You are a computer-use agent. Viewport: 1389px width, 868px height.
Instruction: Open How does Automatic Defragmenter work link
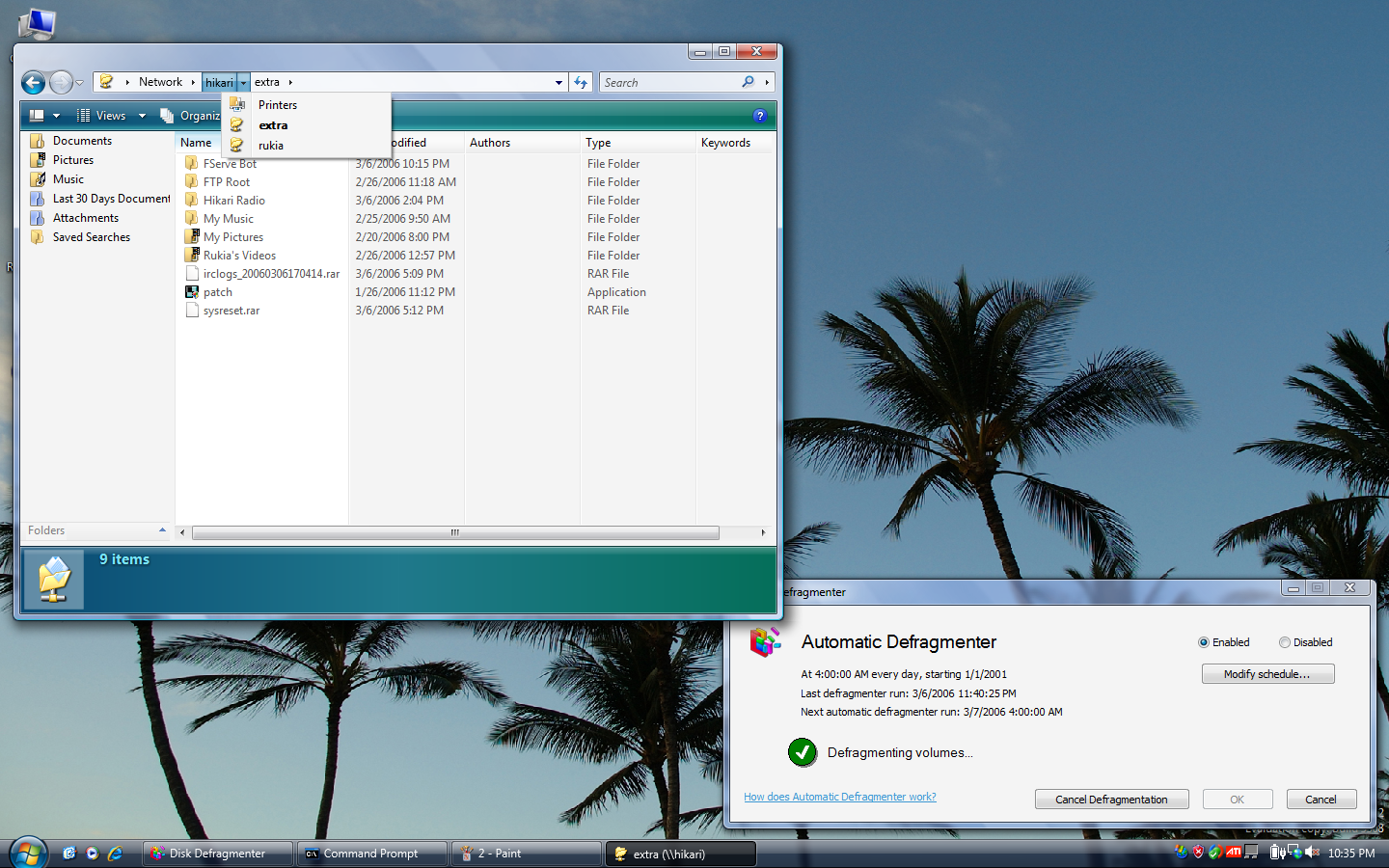point(839,797)
